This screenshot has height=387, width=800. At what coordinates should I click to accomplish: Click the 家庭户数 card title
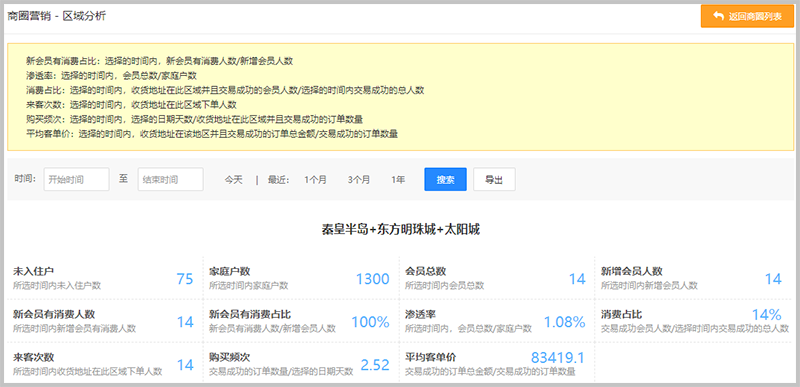tap(230, 271)
